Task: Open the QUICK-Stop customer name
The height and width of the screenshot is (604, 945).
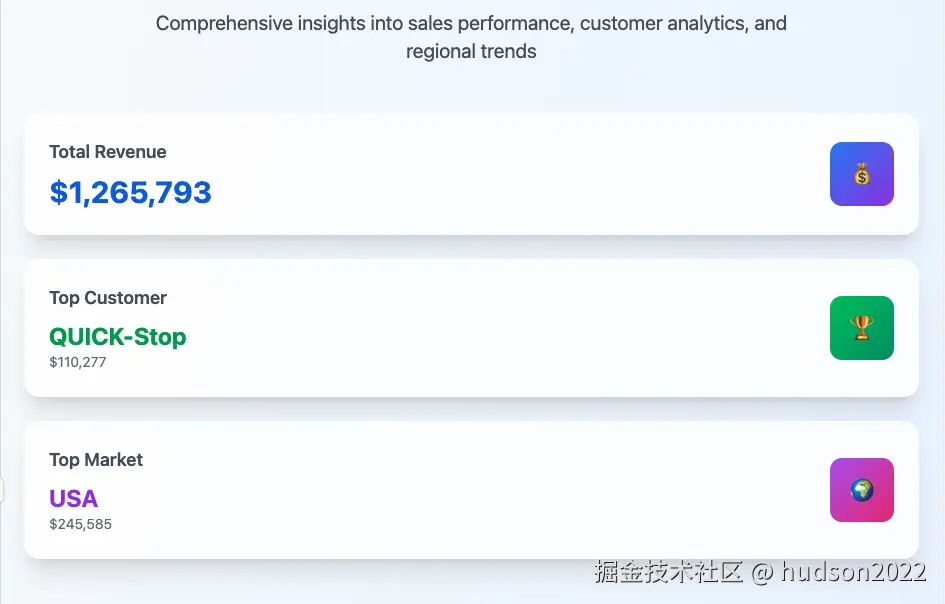Action: click(118, 337)
